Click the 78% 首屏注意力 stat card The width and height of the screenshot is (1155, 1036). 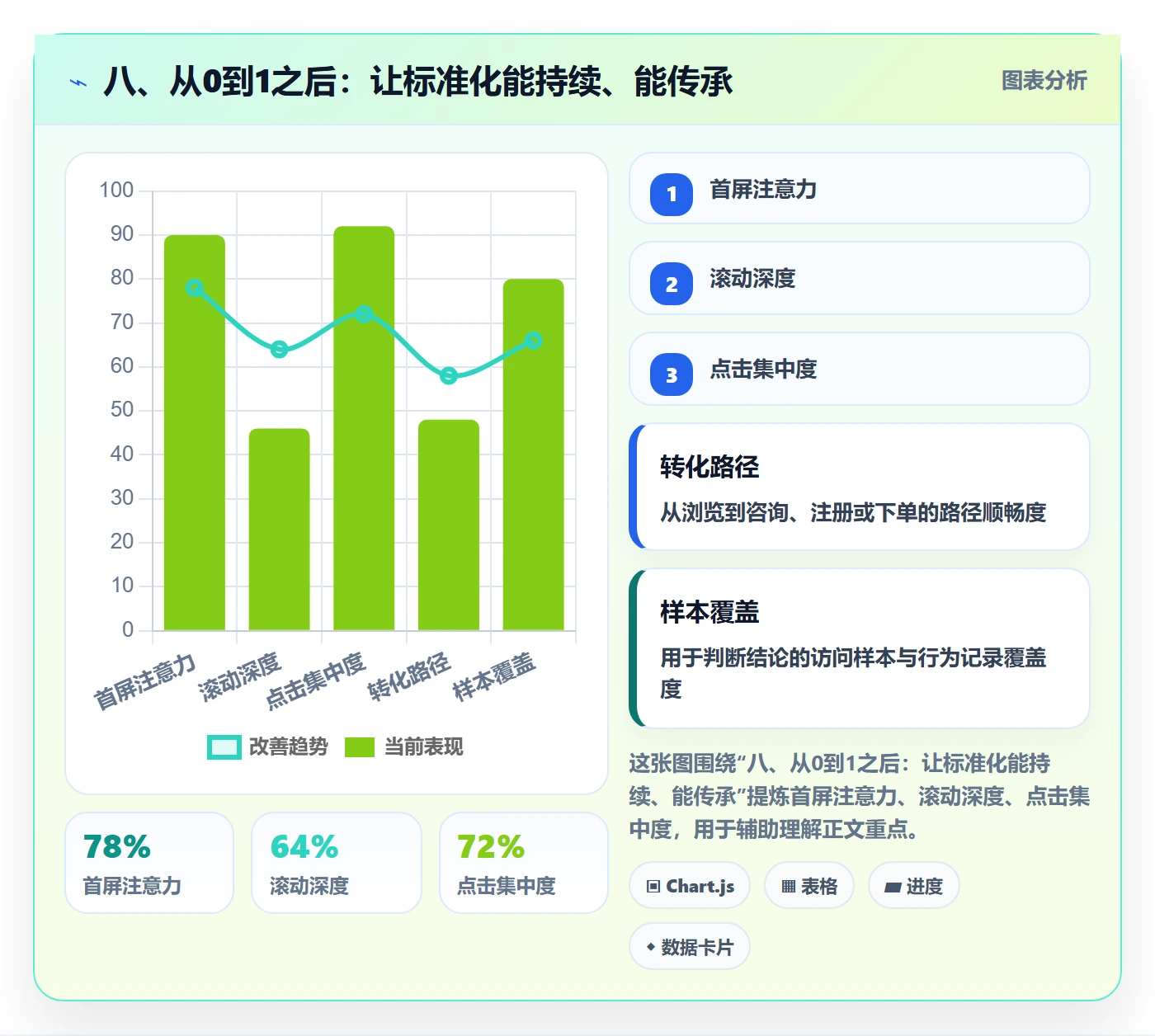149,863
